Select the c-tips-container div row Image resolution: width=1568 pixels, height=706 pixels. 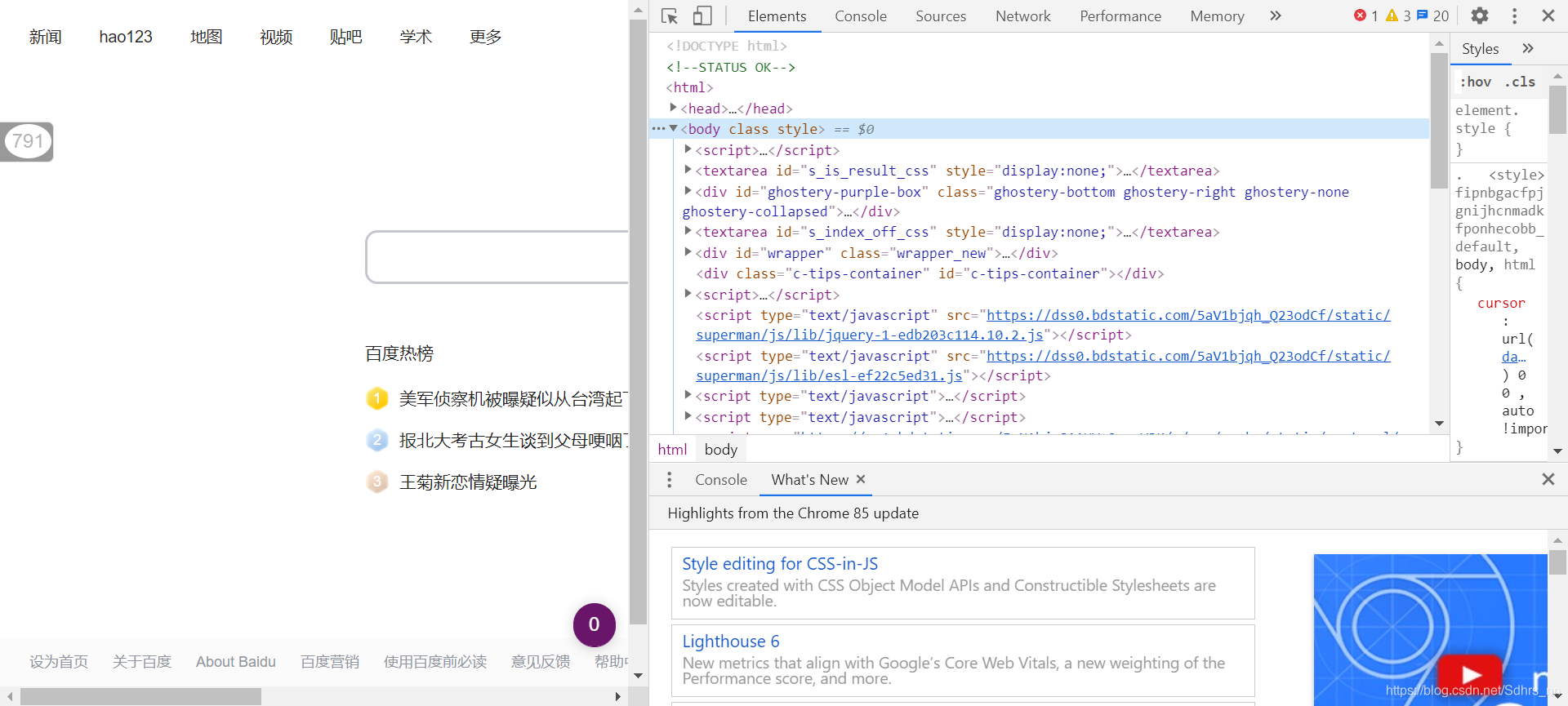point(929,273)
